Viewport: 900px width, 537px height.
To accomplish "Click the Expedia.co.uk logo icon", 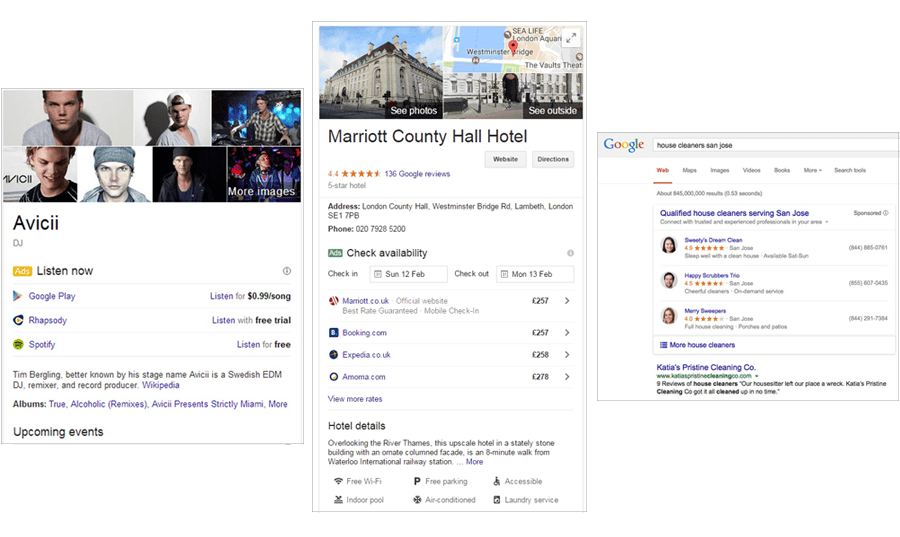I will pyautogui.click(x=333, y=355).
